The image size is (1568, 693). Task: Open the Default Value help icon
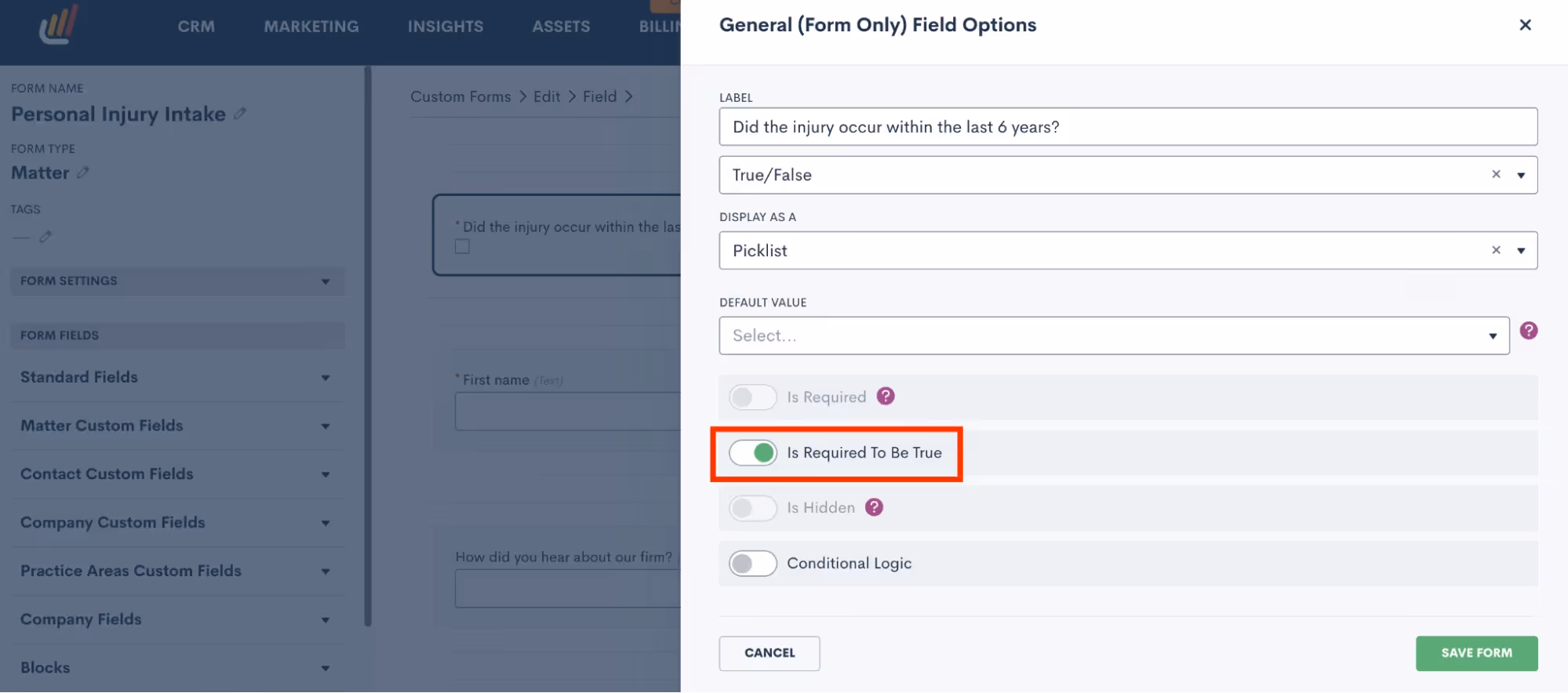(x=1528, y=331)
